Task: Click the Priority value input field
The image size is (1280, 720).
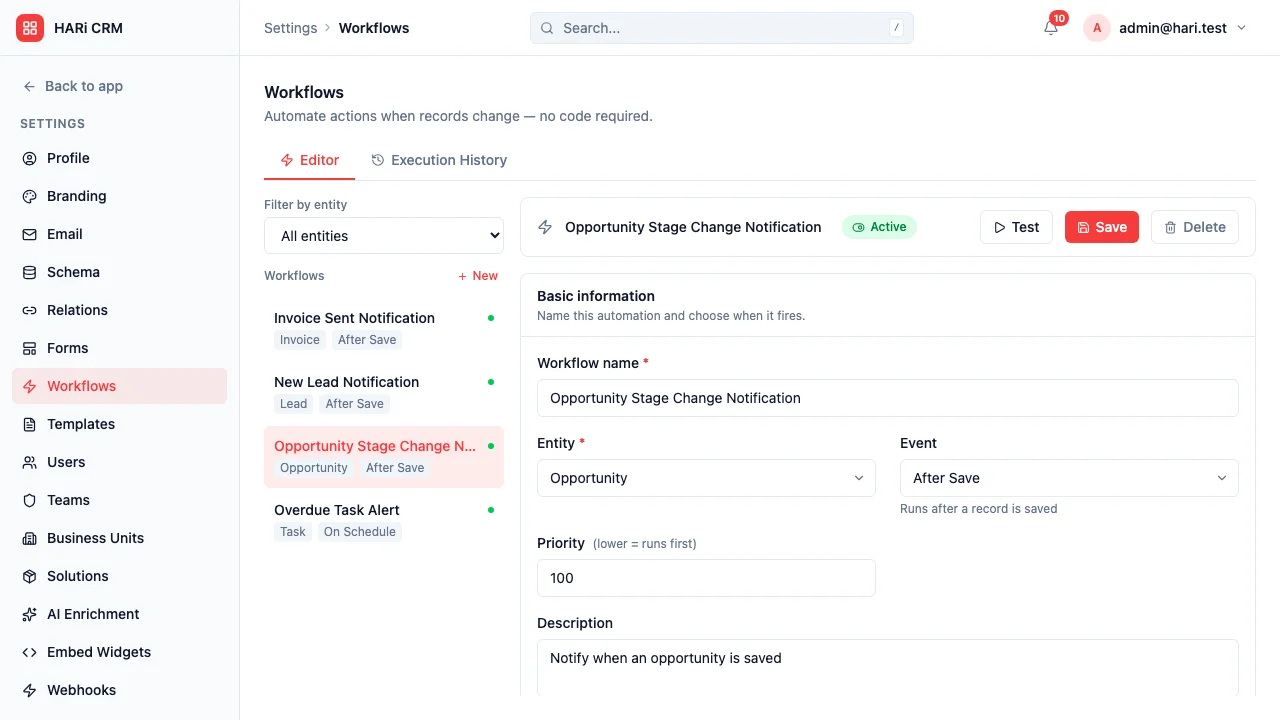Action: pos(706,578)
